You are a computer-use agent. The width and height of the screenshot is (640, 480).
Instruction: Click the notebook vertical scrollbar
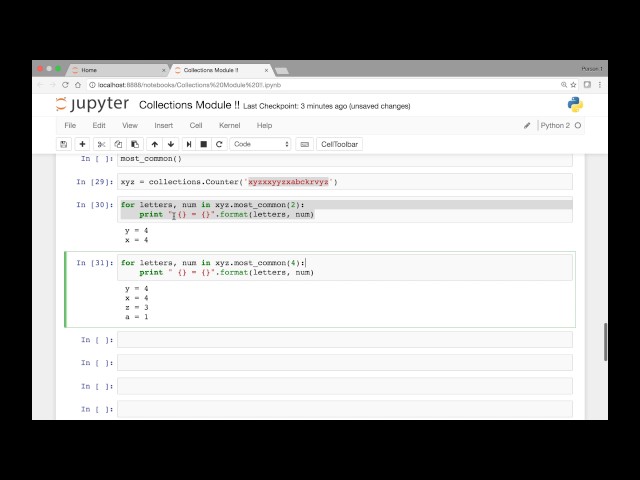[x=605, y=342]
